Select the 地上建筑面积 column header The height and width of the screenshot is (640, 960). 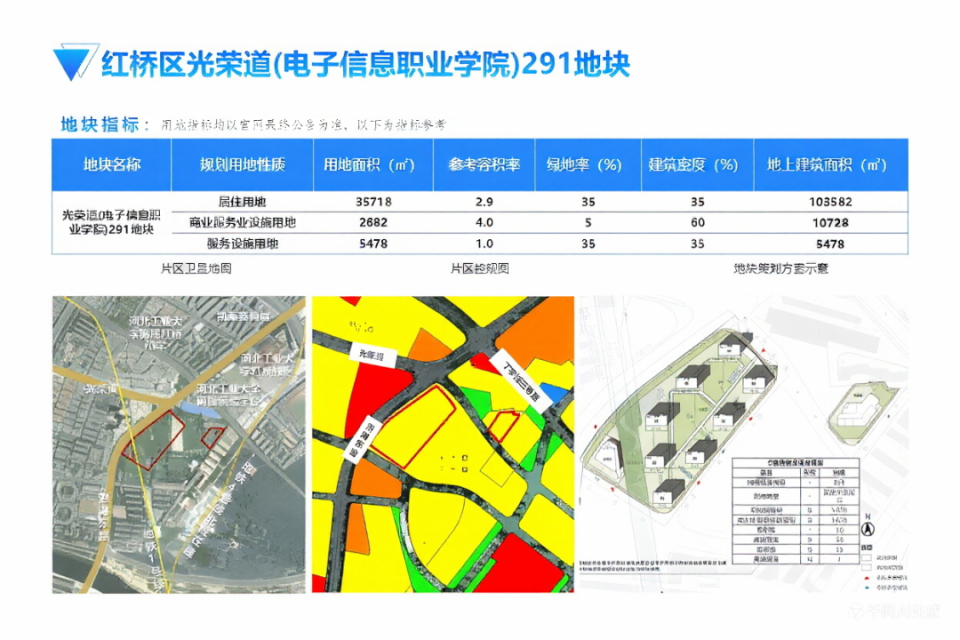[831, 165]
